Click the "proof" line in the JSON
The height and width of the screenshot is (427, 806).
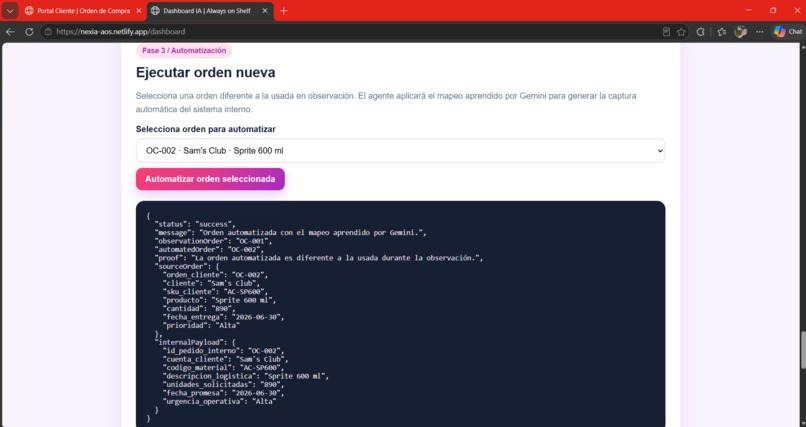[x=319, y=258]
